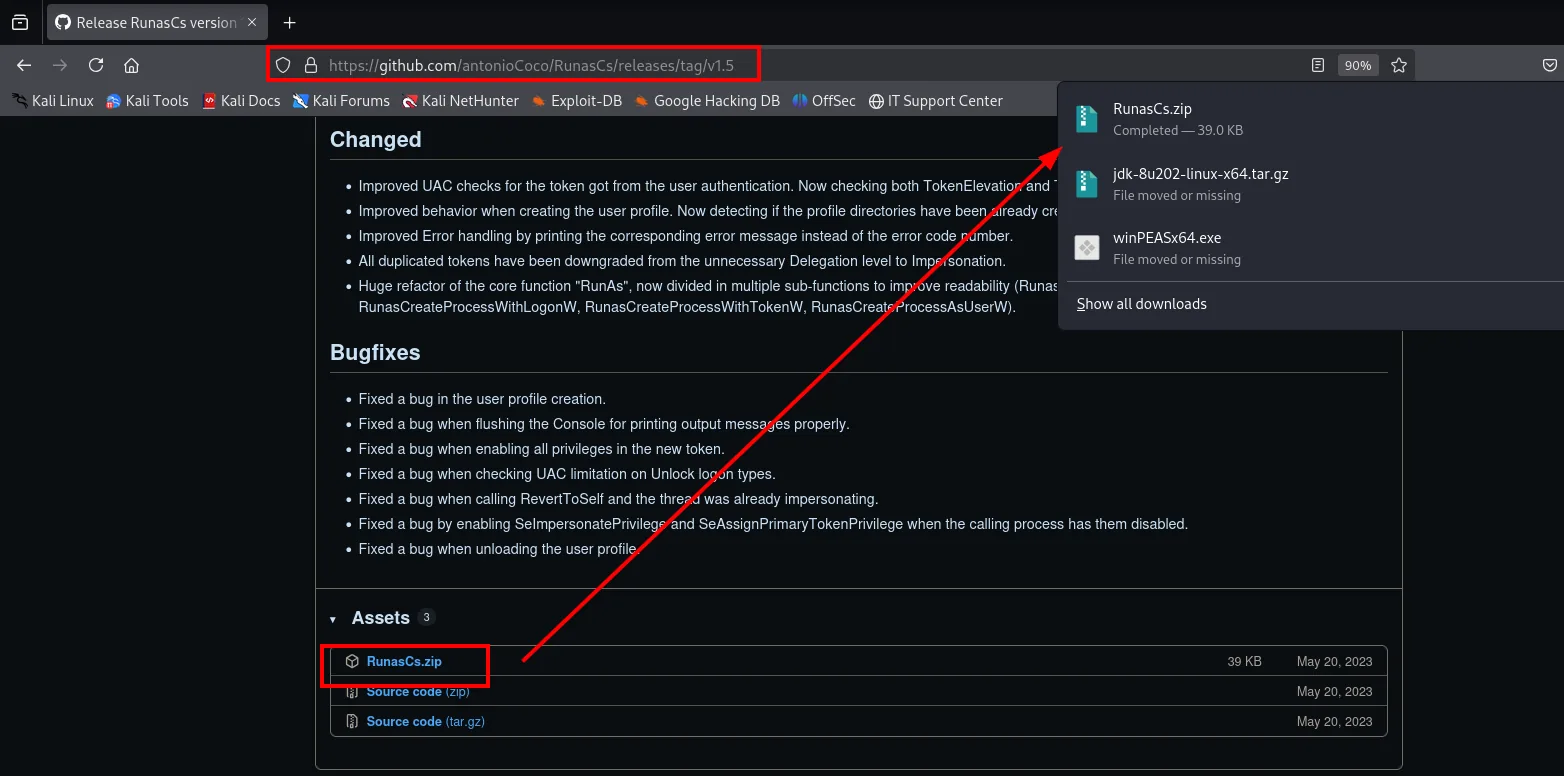Open the Kali NetHunter bookmark

(x=460, y=100)
